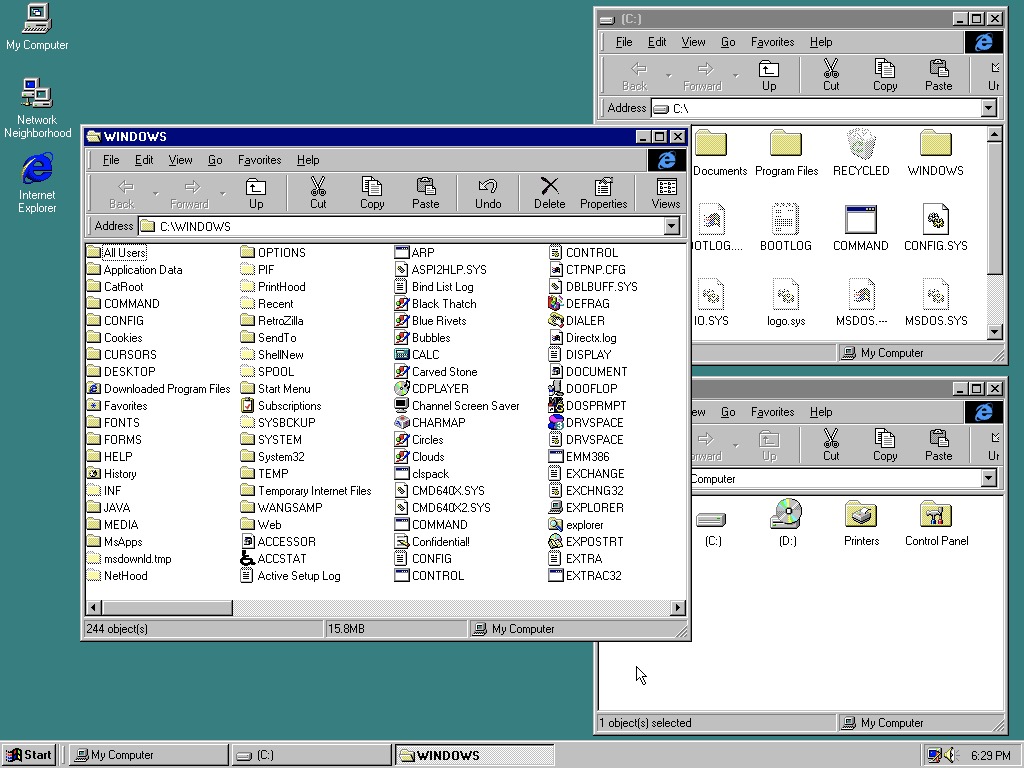Viewport: 1024px width, 768px height.
Task: Open the My Computer window address dropdown
Action: click(989, 479)
